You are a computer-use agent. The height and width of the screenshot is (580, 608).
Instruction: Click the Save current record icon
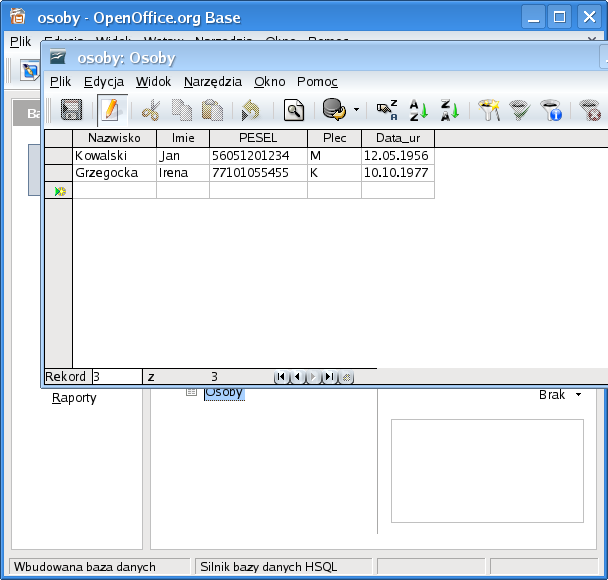tap(71, 110)
